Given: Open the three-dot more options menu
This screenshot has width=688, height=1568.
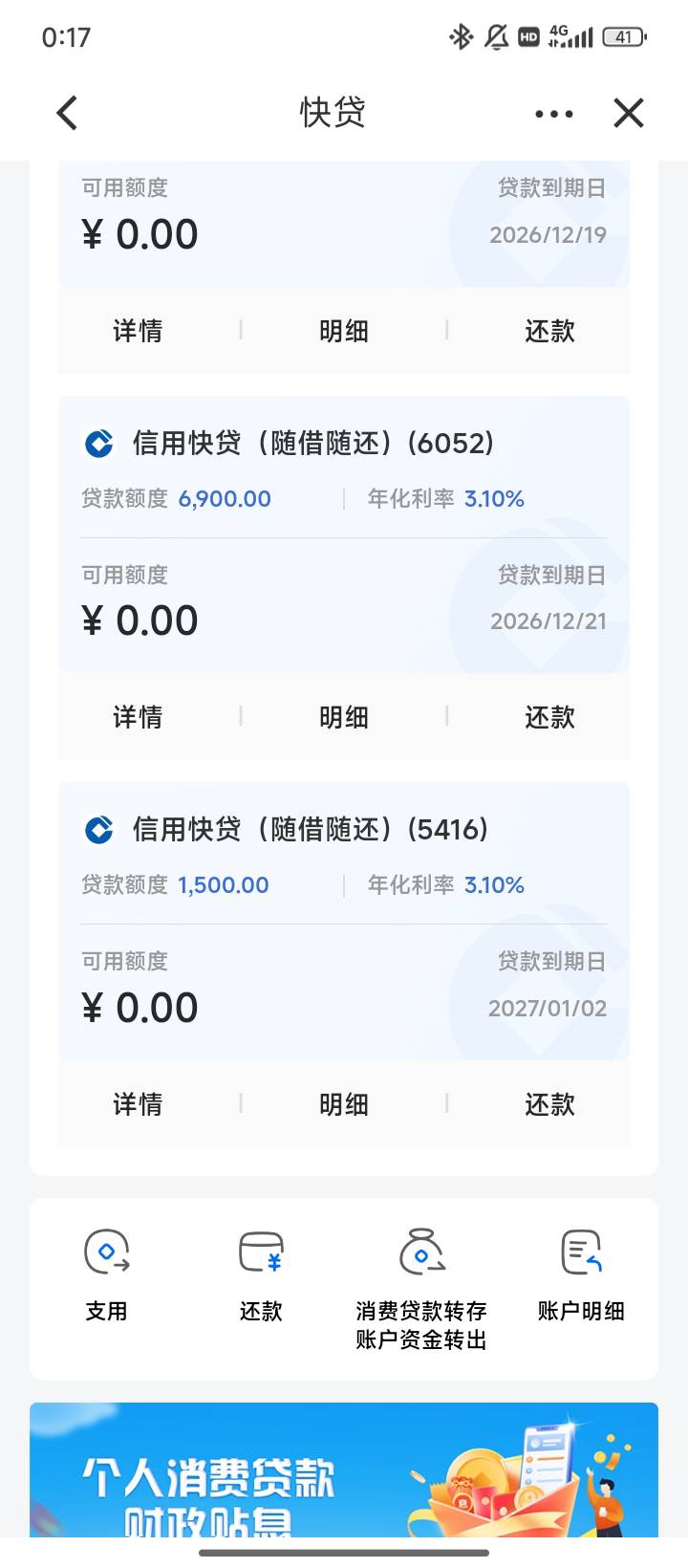Looking at the screenshot, I should click(554, 114).
